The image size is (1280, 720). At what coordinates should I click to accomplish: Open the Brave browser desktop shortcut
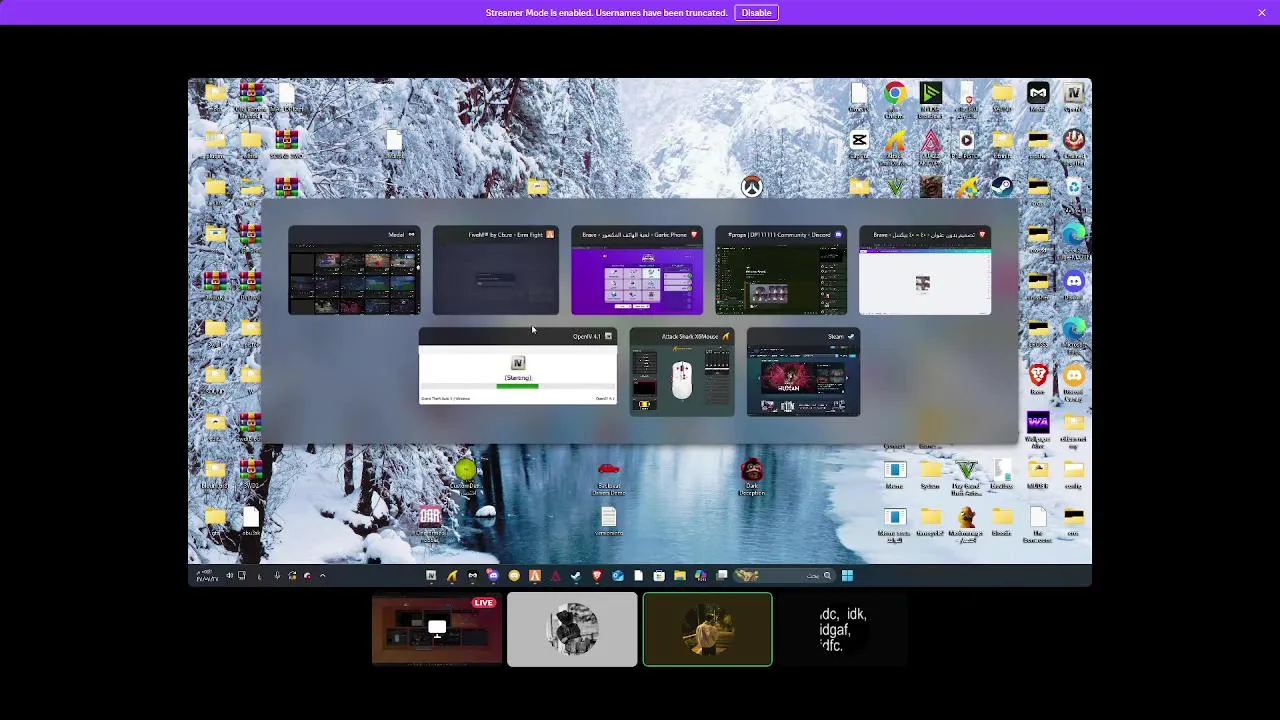pyautogui.click(x=1038, y=375)
